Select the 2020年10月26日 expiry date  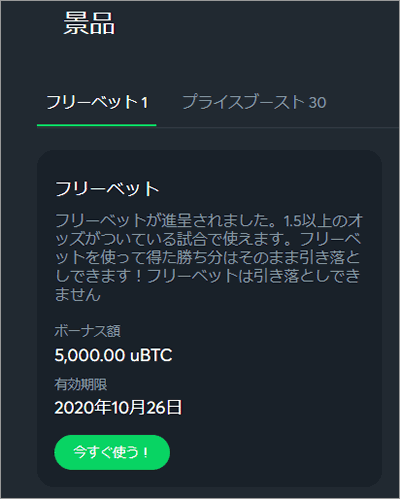(x=118, y=407)
